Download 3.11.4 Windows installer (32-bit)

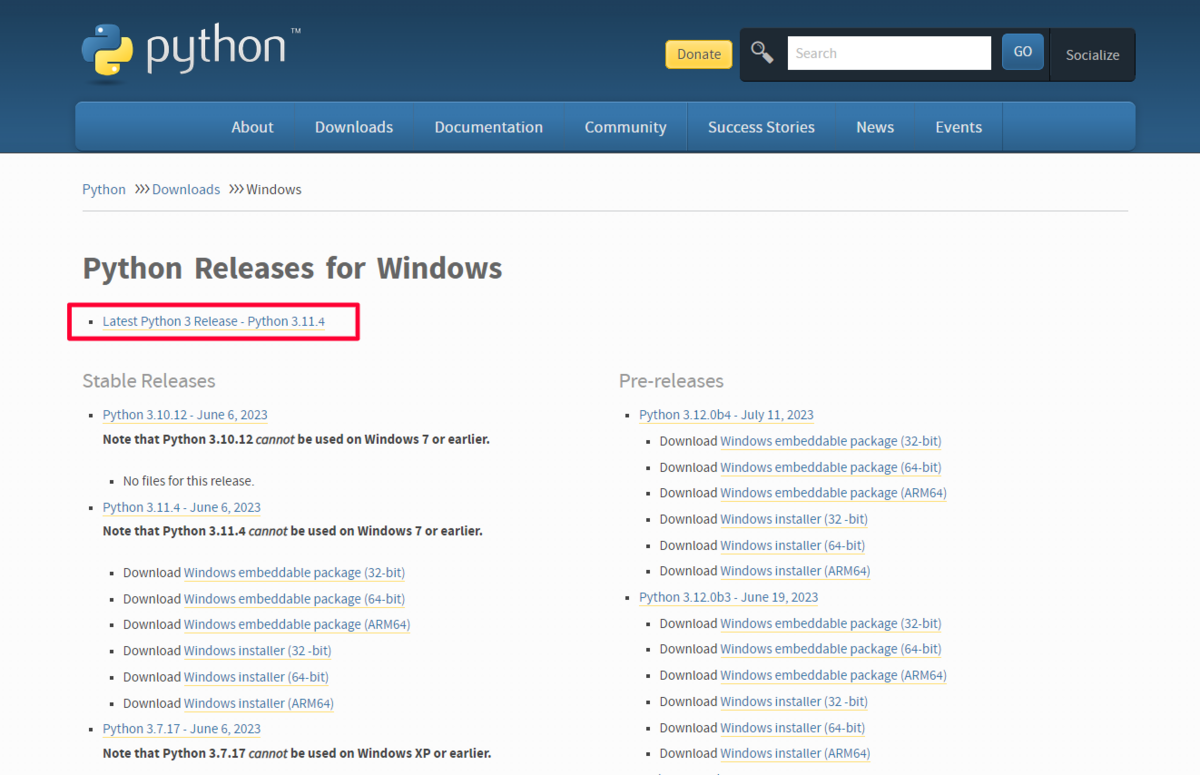coord(257,650)
